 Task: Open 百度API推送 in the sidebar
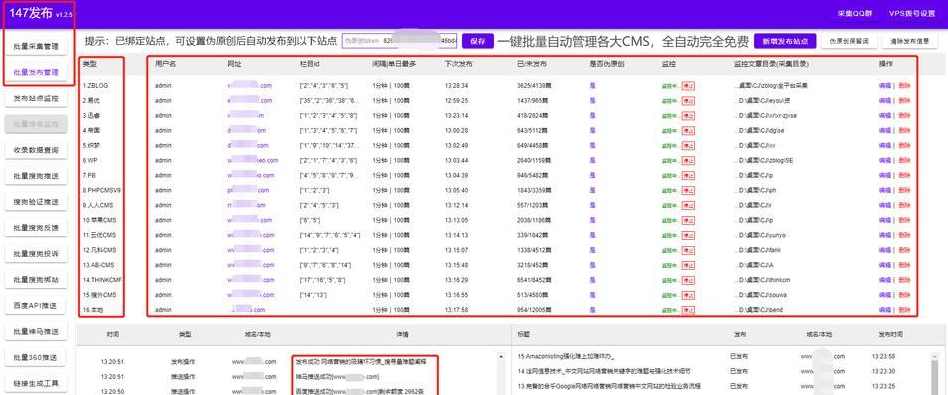(x=36, y=306)
